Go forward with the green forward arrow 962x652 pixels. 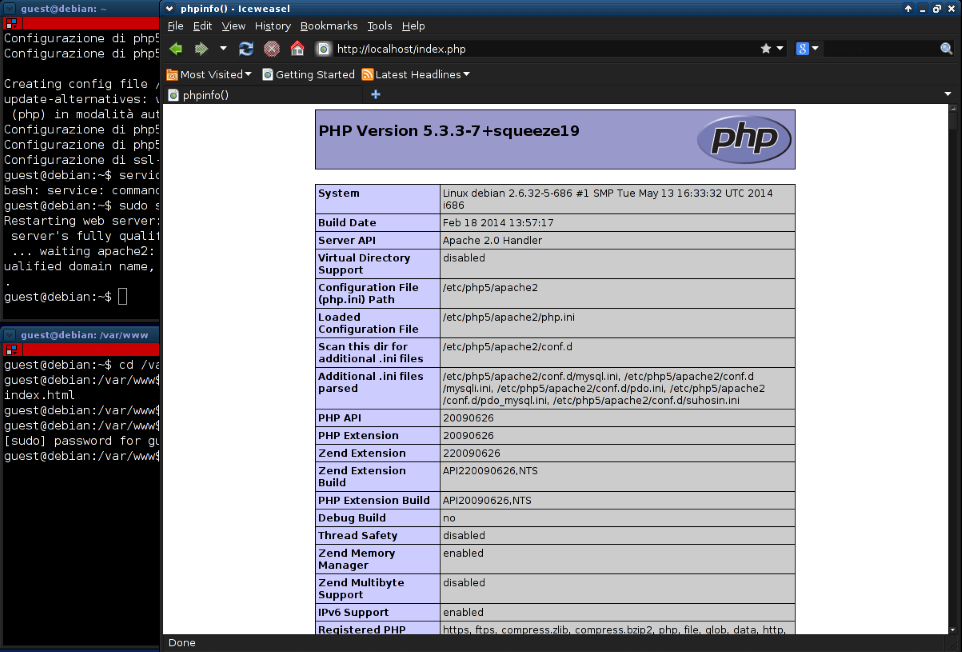coord(201,48)
